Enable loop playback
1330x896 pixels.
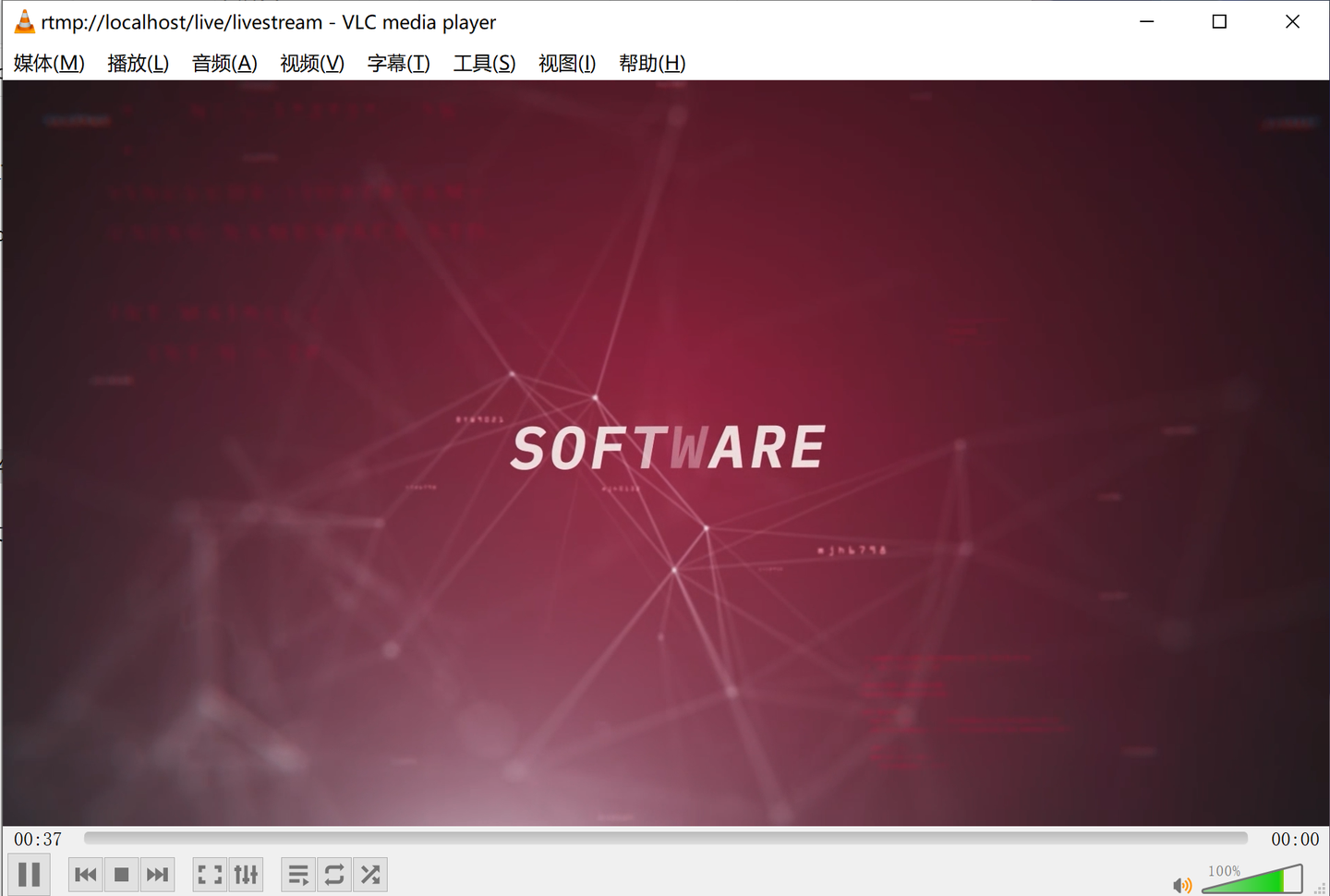click(x=333, y=874)
